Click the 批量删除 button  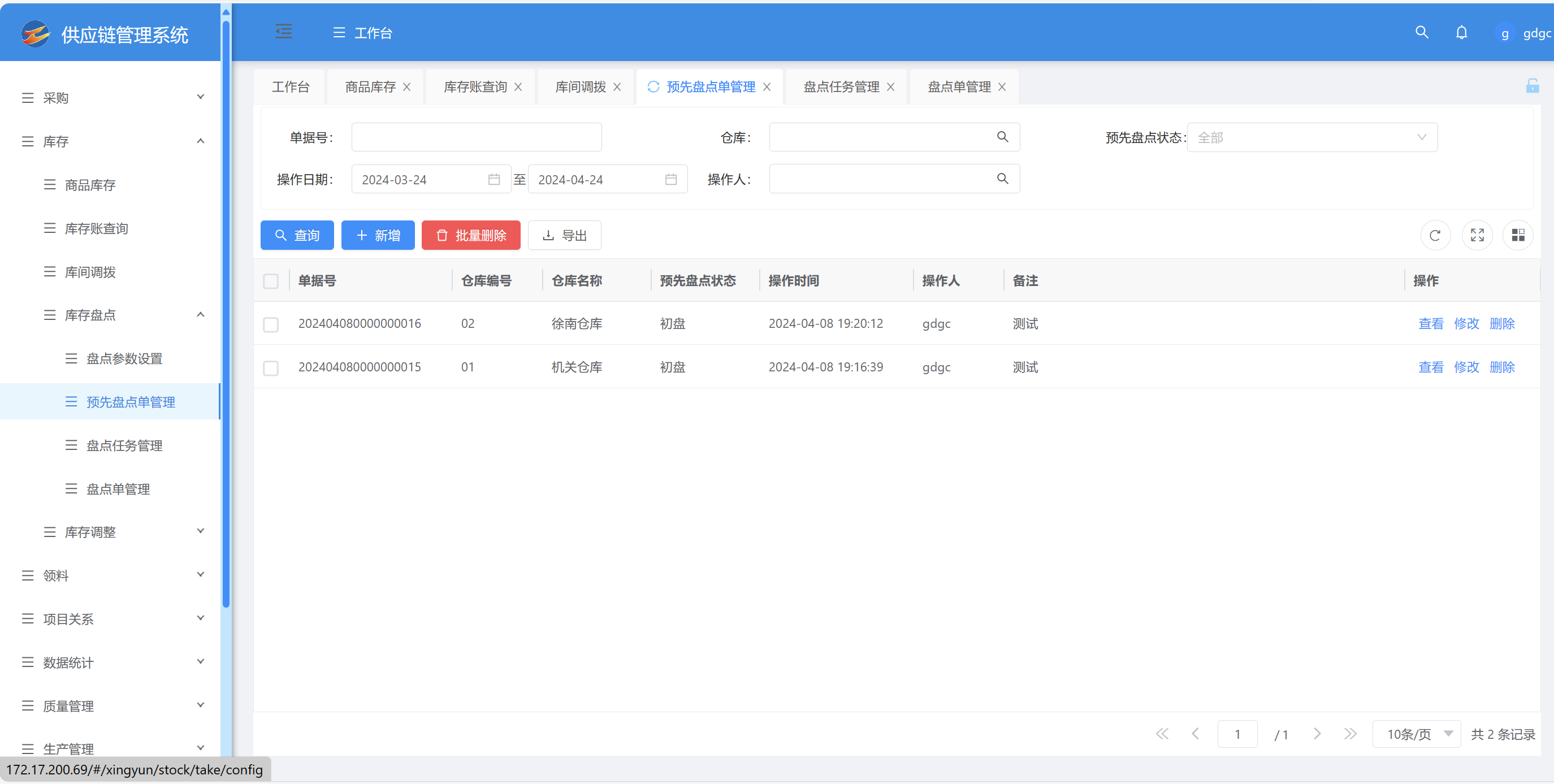tap(470, 235)
